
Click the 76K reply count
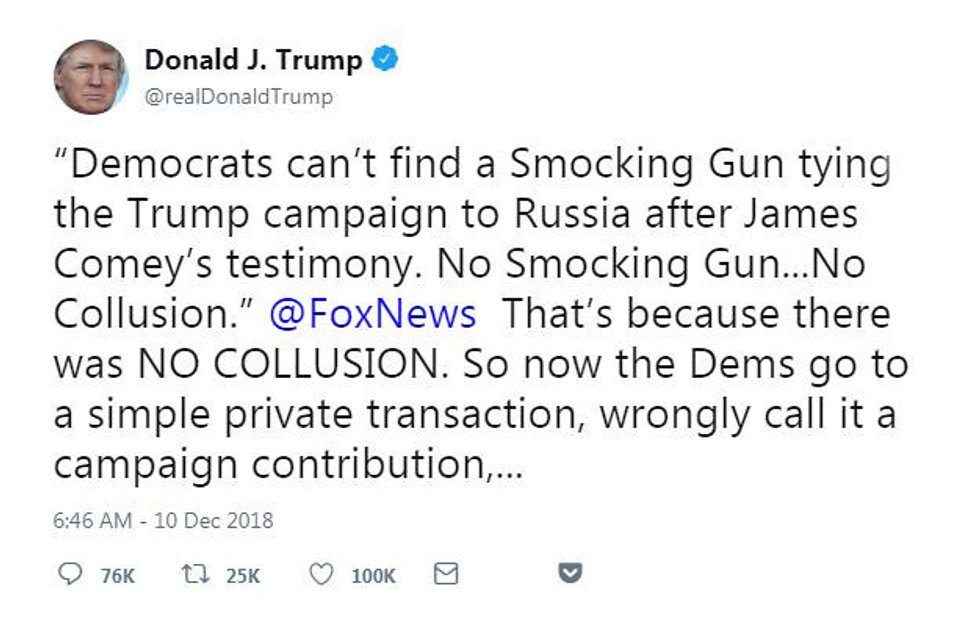point(117,575)
